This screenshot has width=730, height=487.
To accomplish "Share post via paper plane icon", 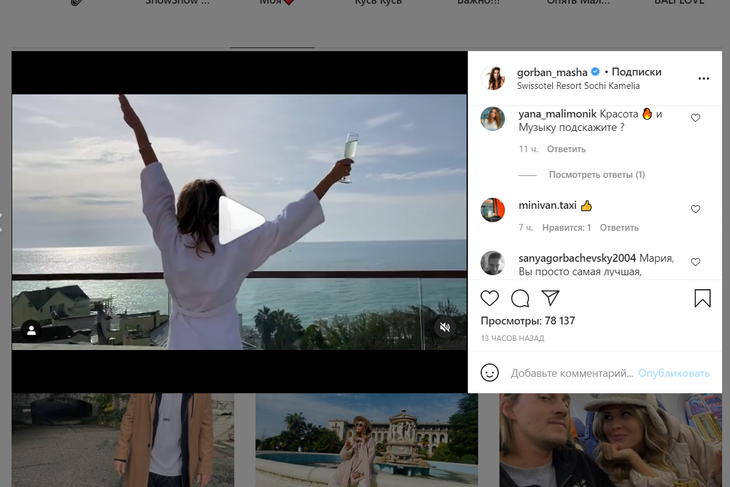I will pos(550,298).
